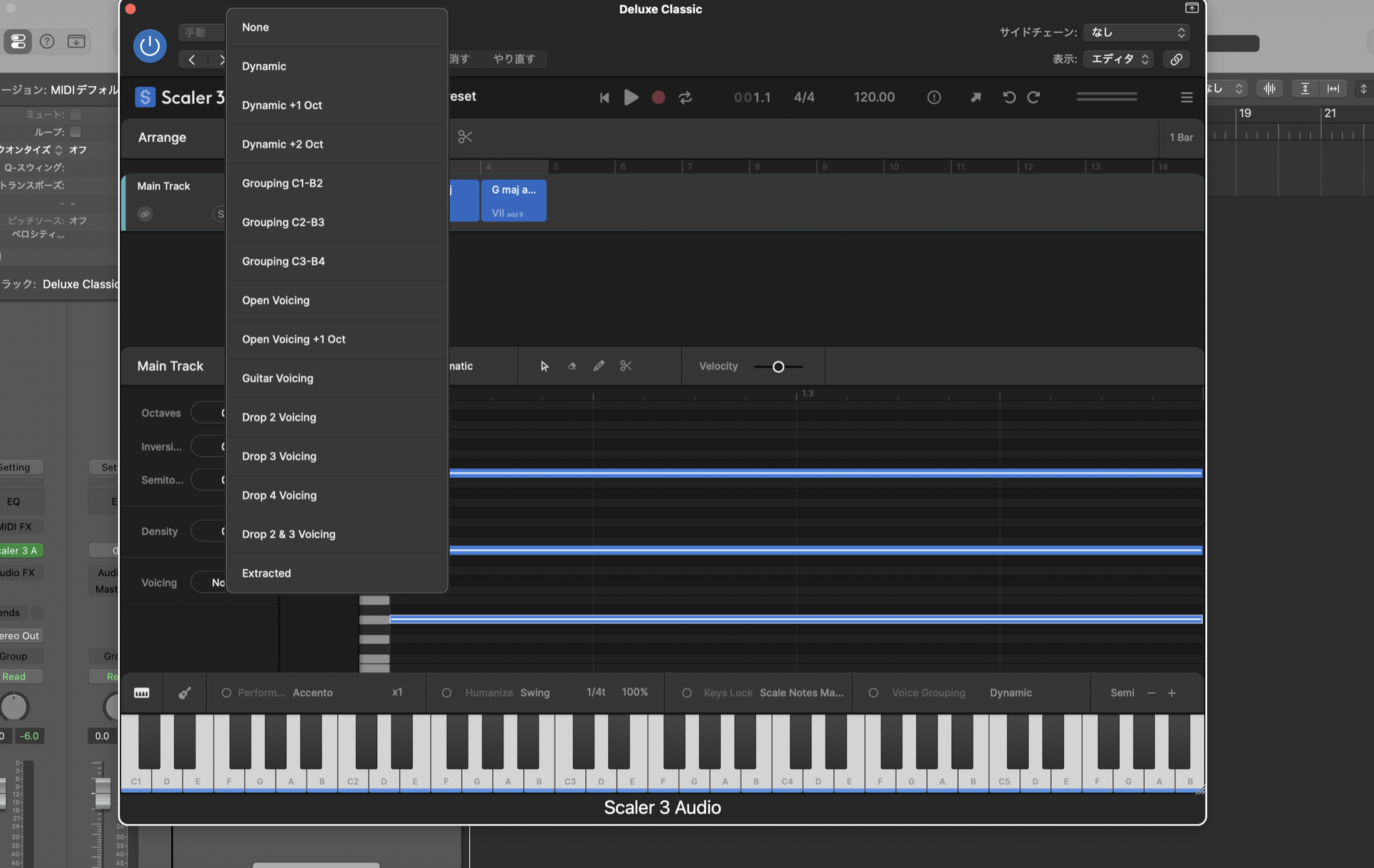Select the scissors tool in Arrange bar
This screenshot has height=868, width=1374.
click(x=465, y=137)
